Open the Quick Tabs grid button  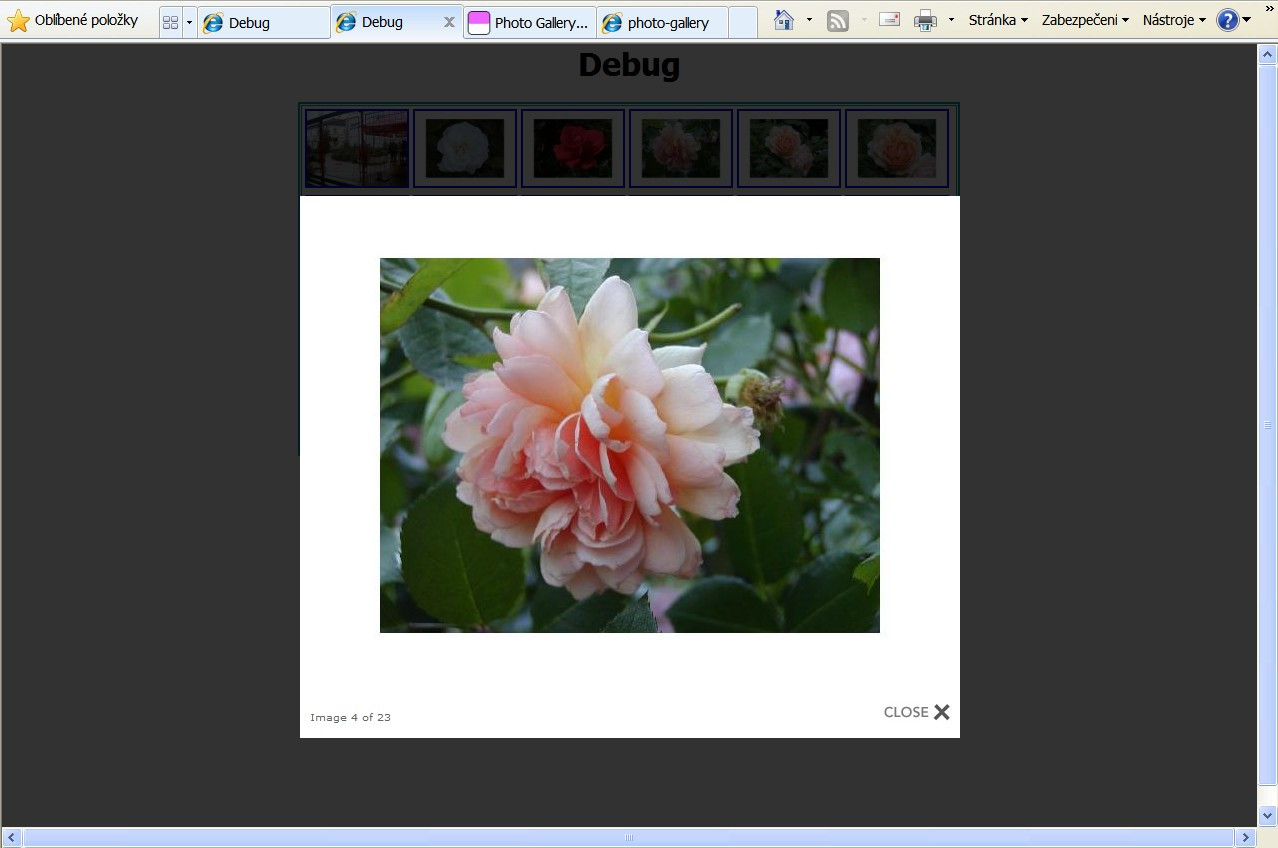click(x=170, y=22)
